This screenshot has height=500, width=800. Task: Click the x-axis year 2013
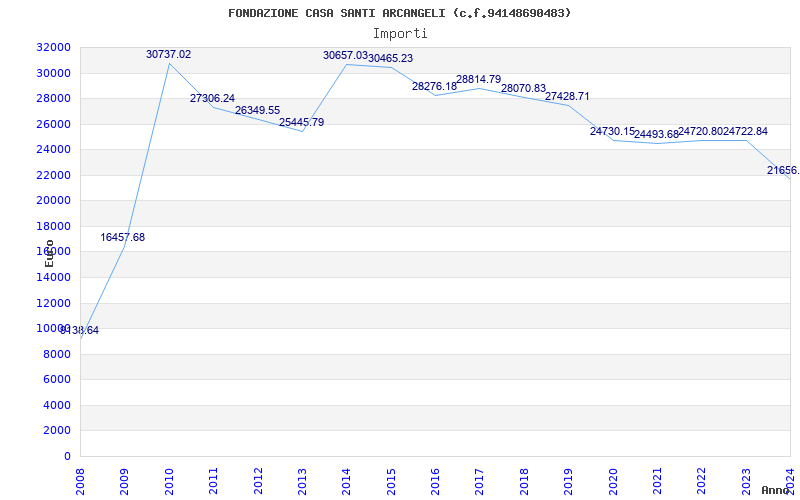[x=303, y=481]
